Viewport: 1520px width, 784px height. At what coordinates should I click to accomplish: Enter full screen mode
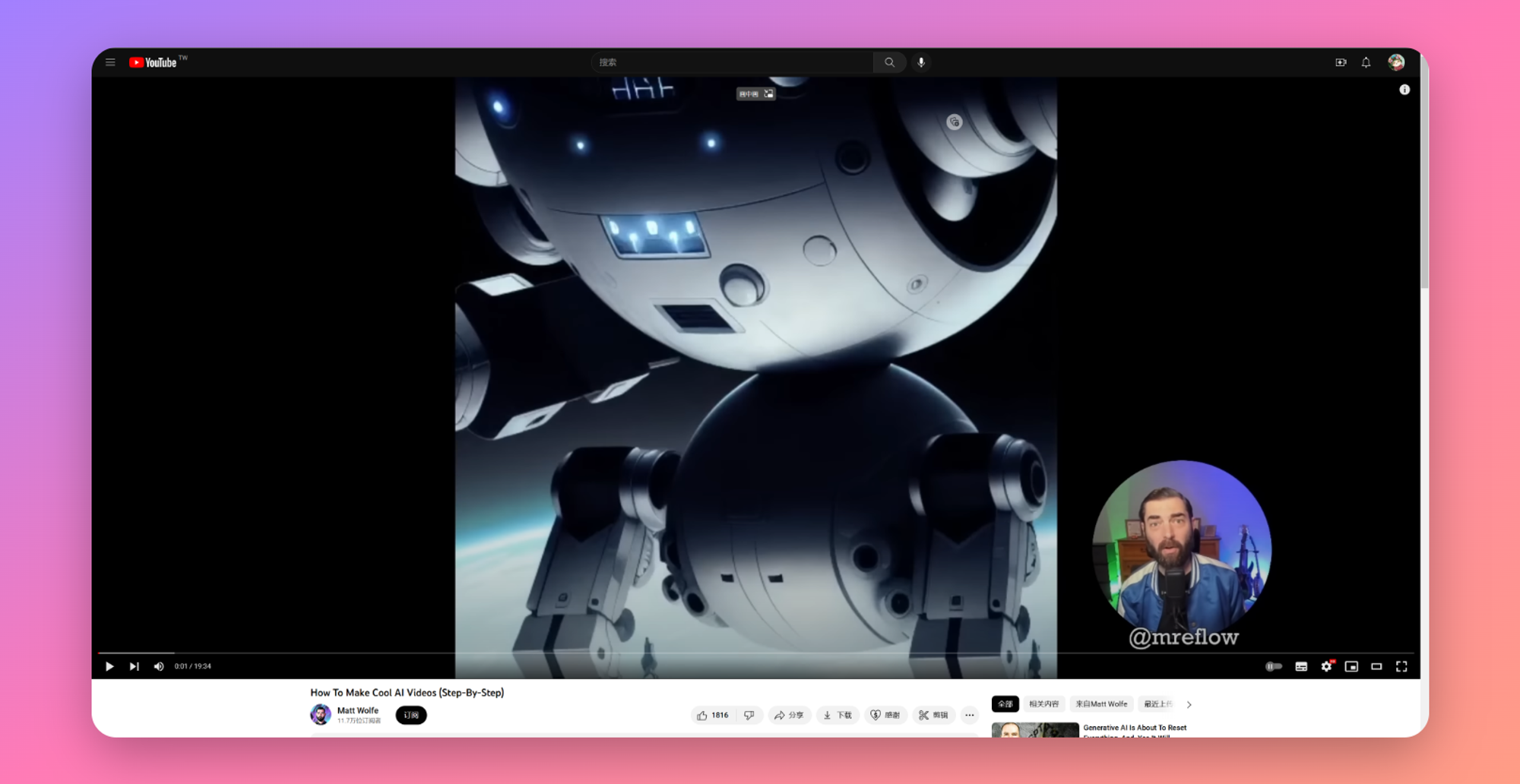click(1401, 666)
